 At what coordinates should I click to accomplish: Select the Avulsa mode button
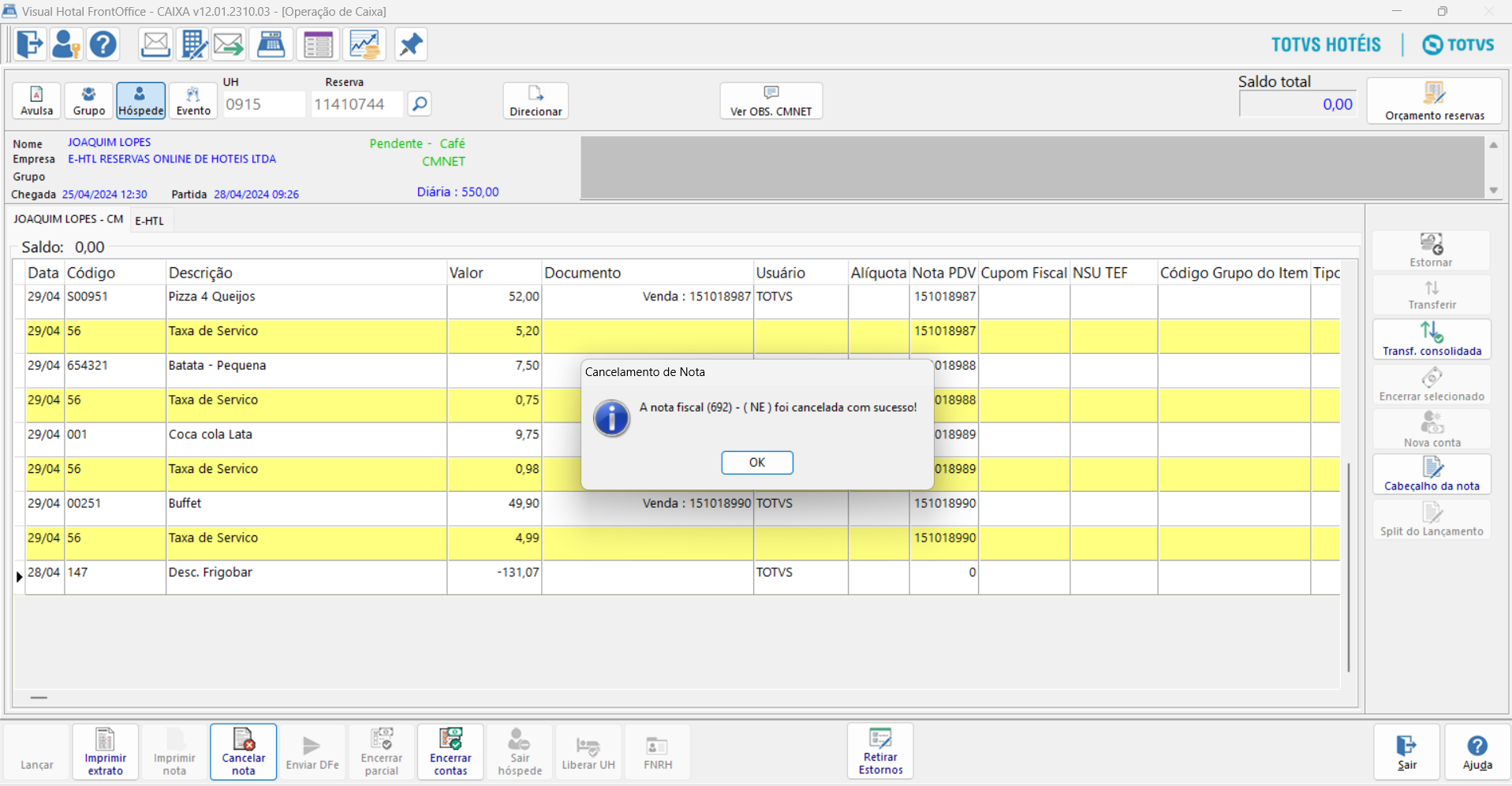(37, 101)
